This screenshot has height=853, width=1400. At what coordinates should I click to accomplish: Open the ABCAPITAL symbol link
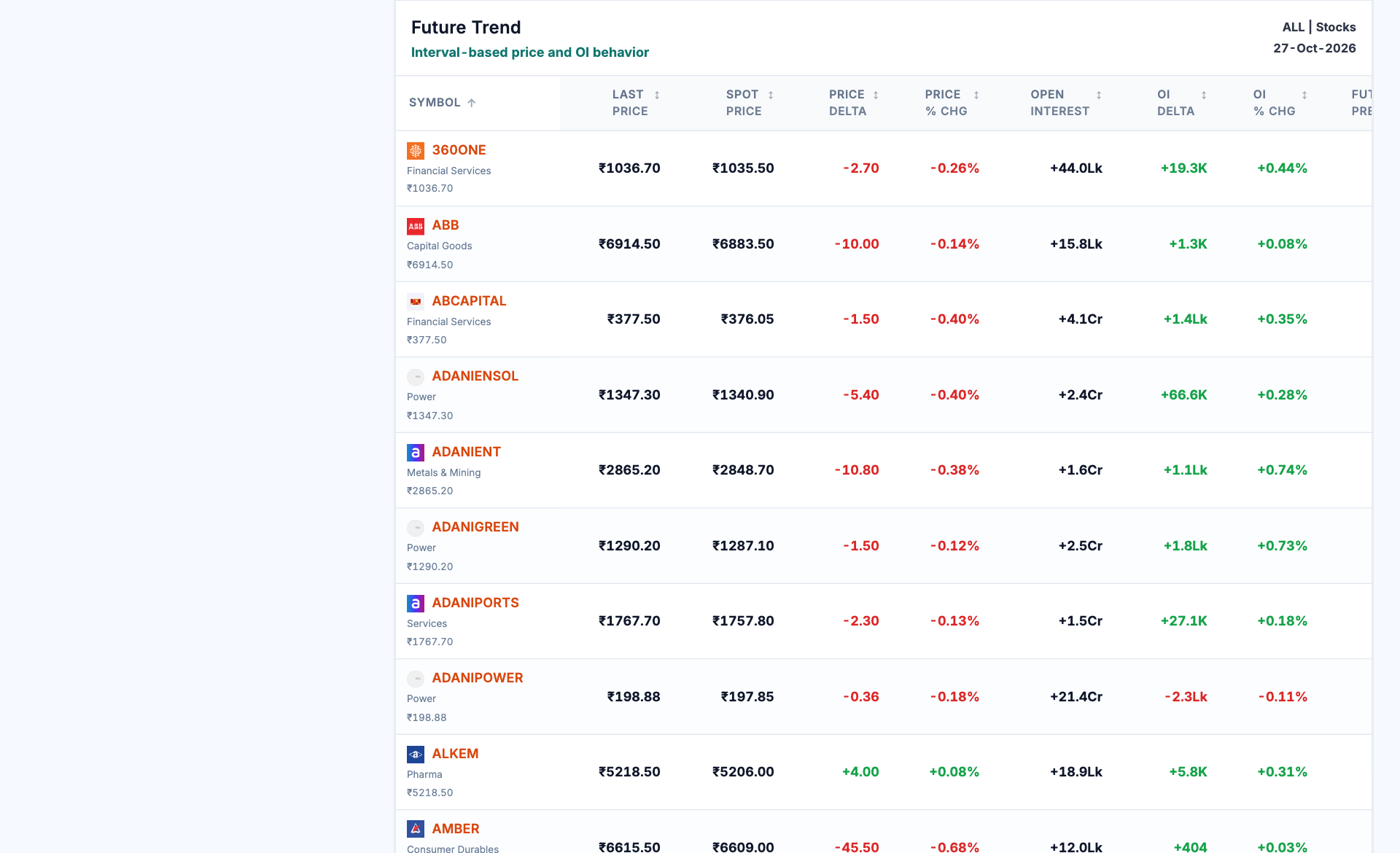click(469, 300)
